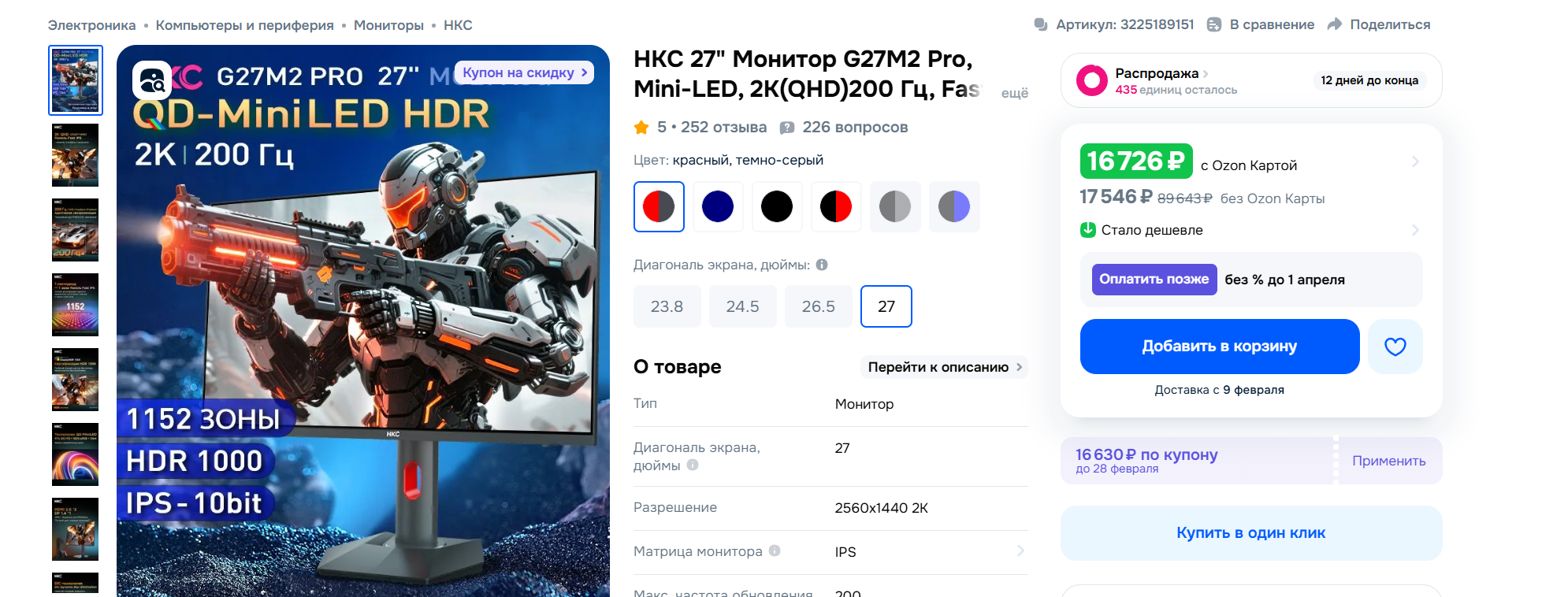Open info icon beside Диагональ экрана, дюймы label
This screenshot has width=1568, height=597.
pyautogui.click(x=822, y=265)
